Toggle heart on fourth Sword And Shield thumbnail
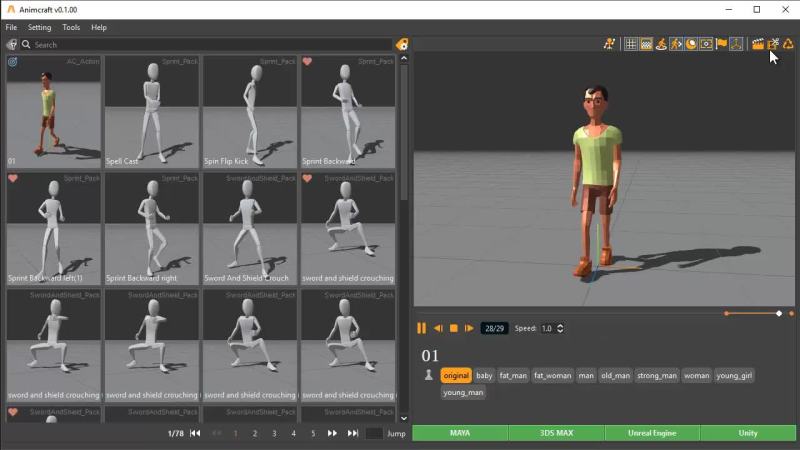Screen dimensions: 800x450 pos(307,179)
